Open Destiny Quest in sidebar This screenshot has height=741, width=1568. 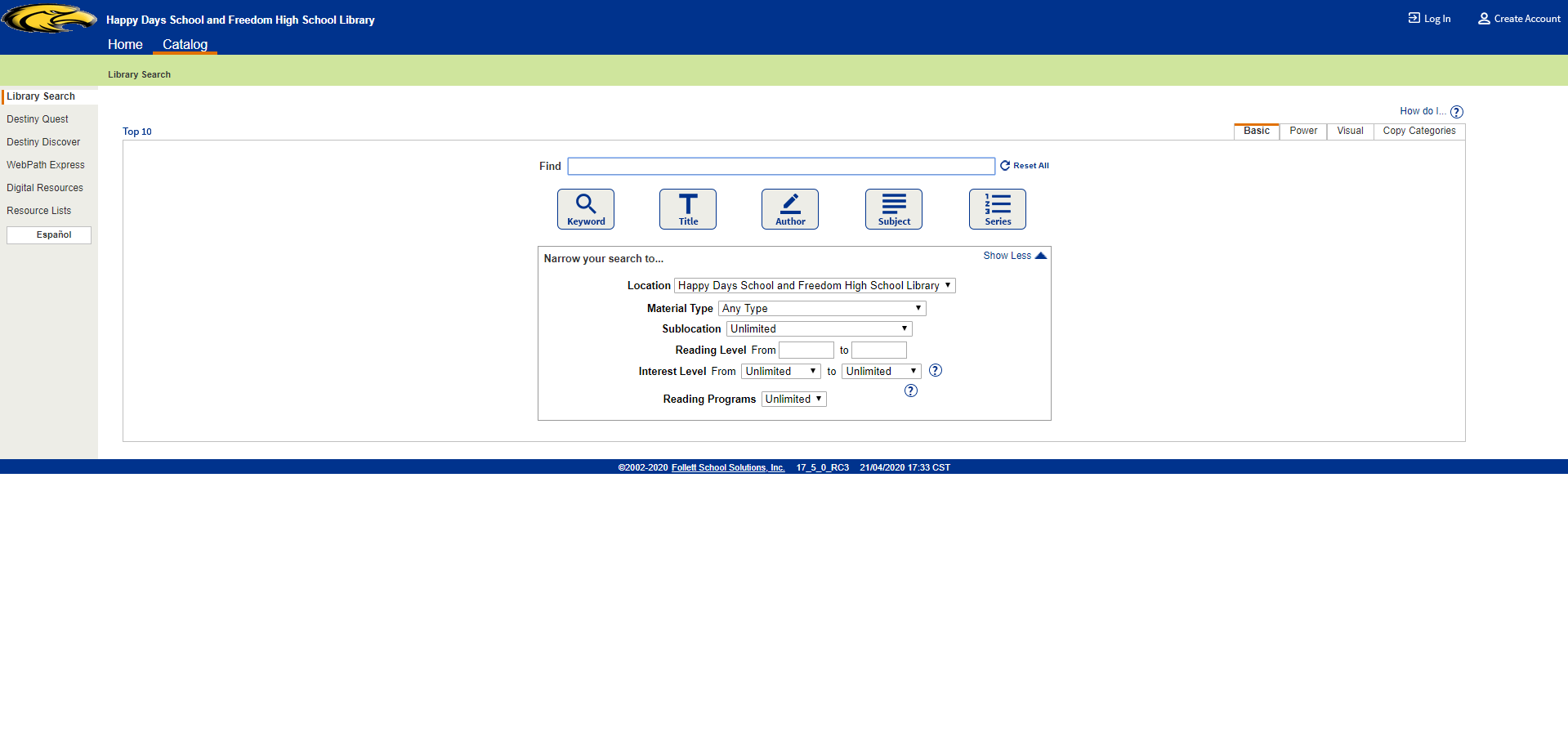(x=38, y=119)
